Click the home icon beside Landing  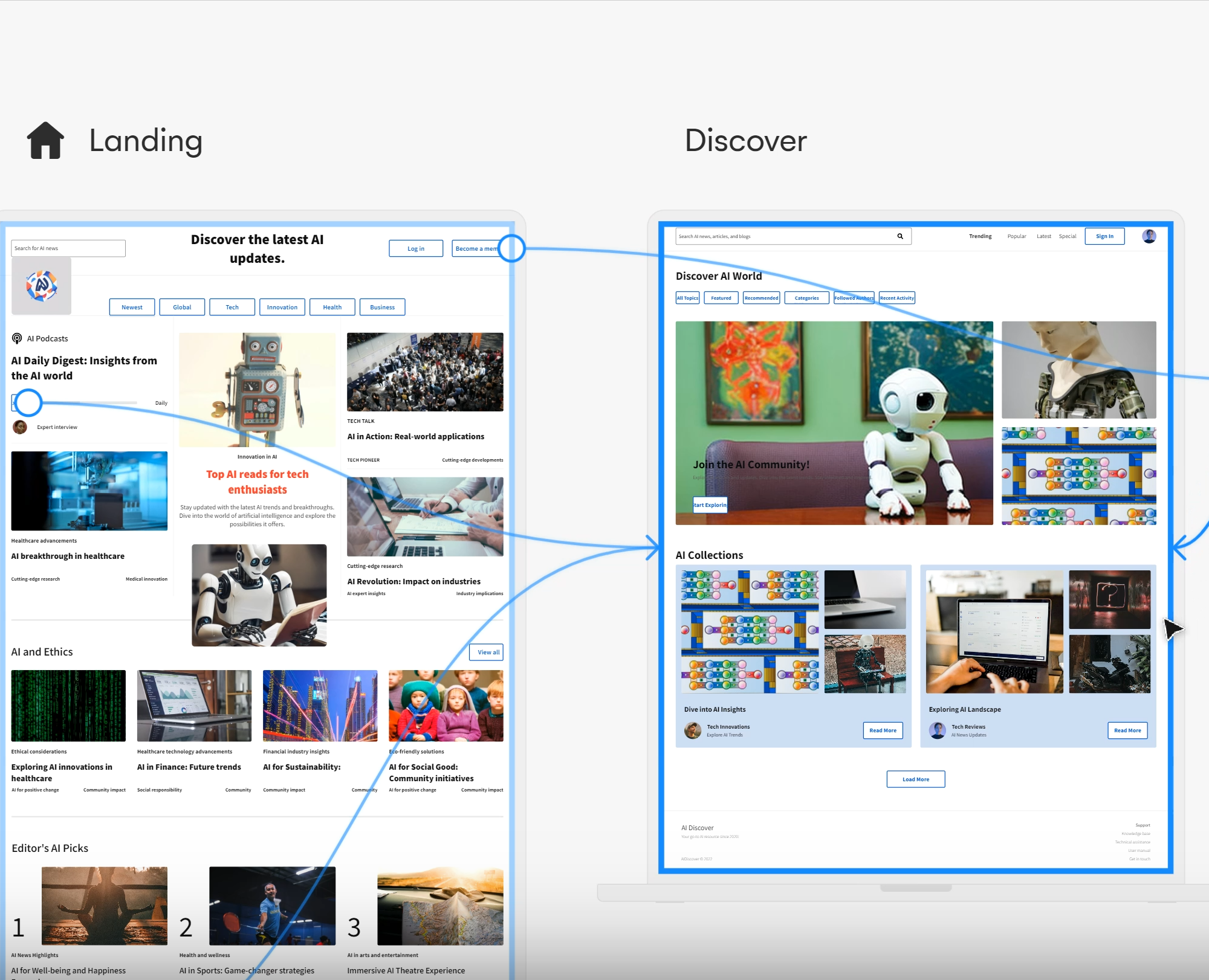[x=45, y=140]
